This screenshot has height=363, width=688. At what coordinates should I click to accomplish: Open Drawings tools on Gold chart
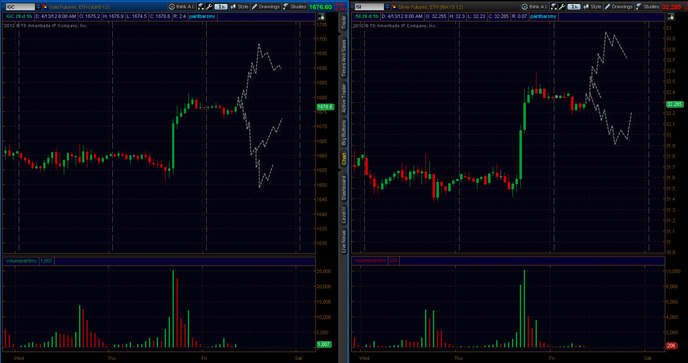click(266, 7)
